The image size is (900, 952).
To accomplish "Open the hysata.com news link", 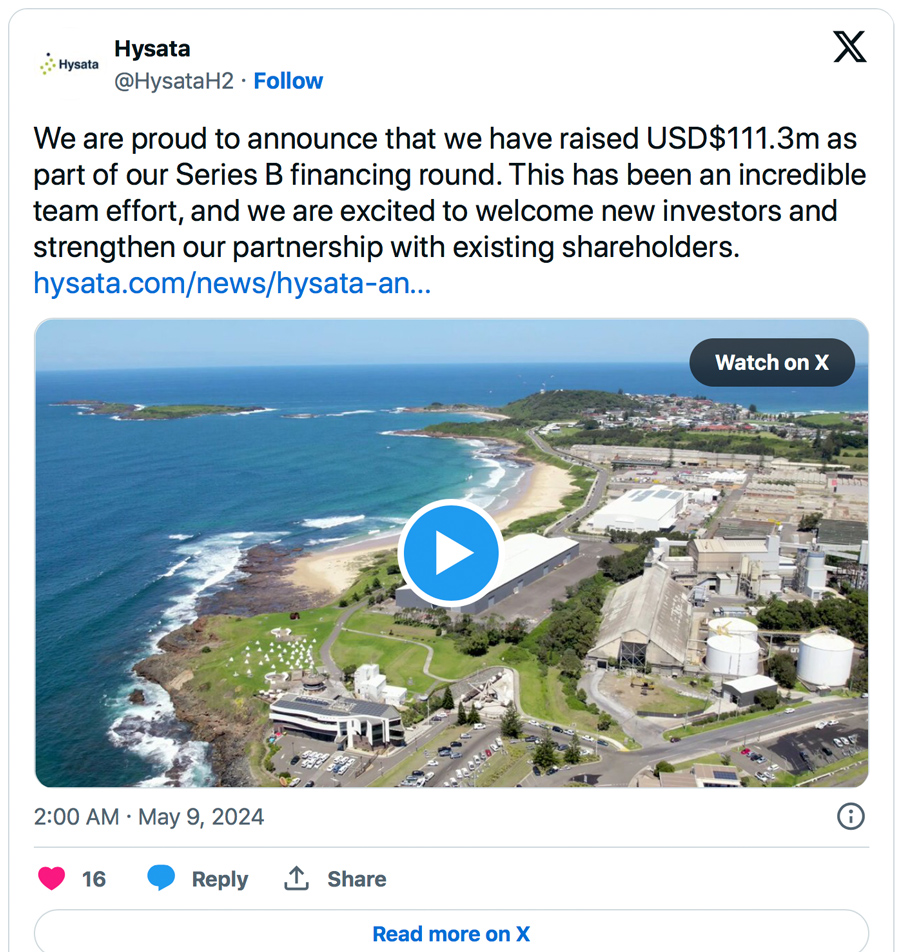I will coord(232,283).
